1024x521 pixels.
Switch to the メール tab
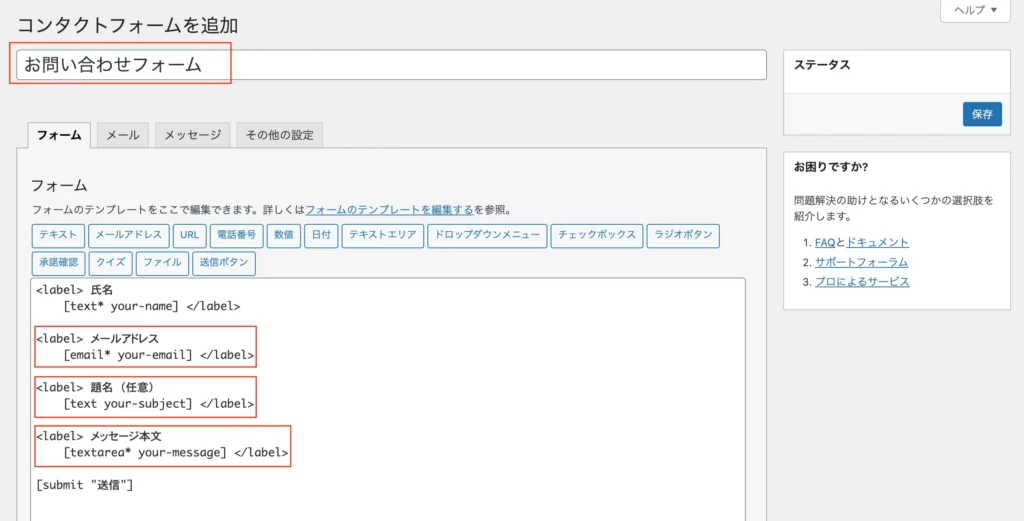123,135
